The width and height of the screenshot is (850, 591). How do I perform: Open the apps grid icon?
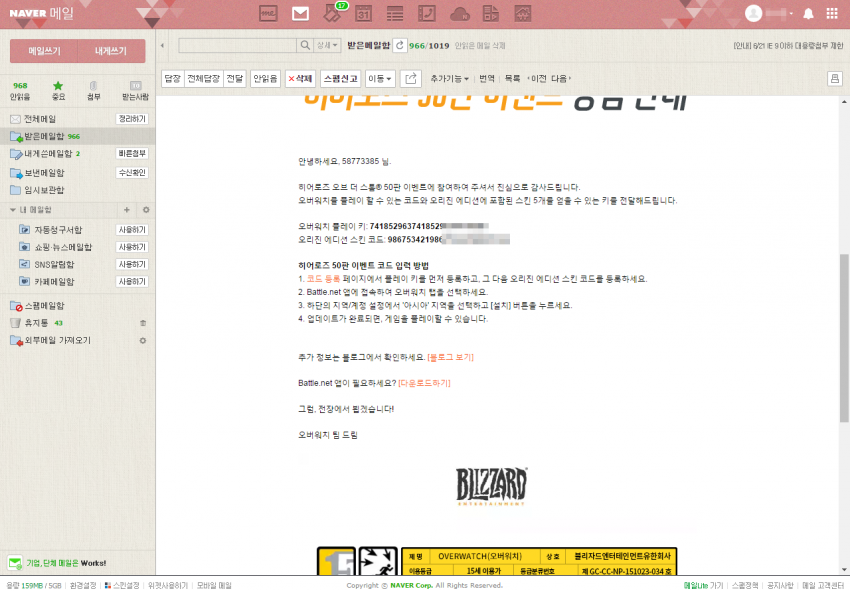click(x=833, y=13)
